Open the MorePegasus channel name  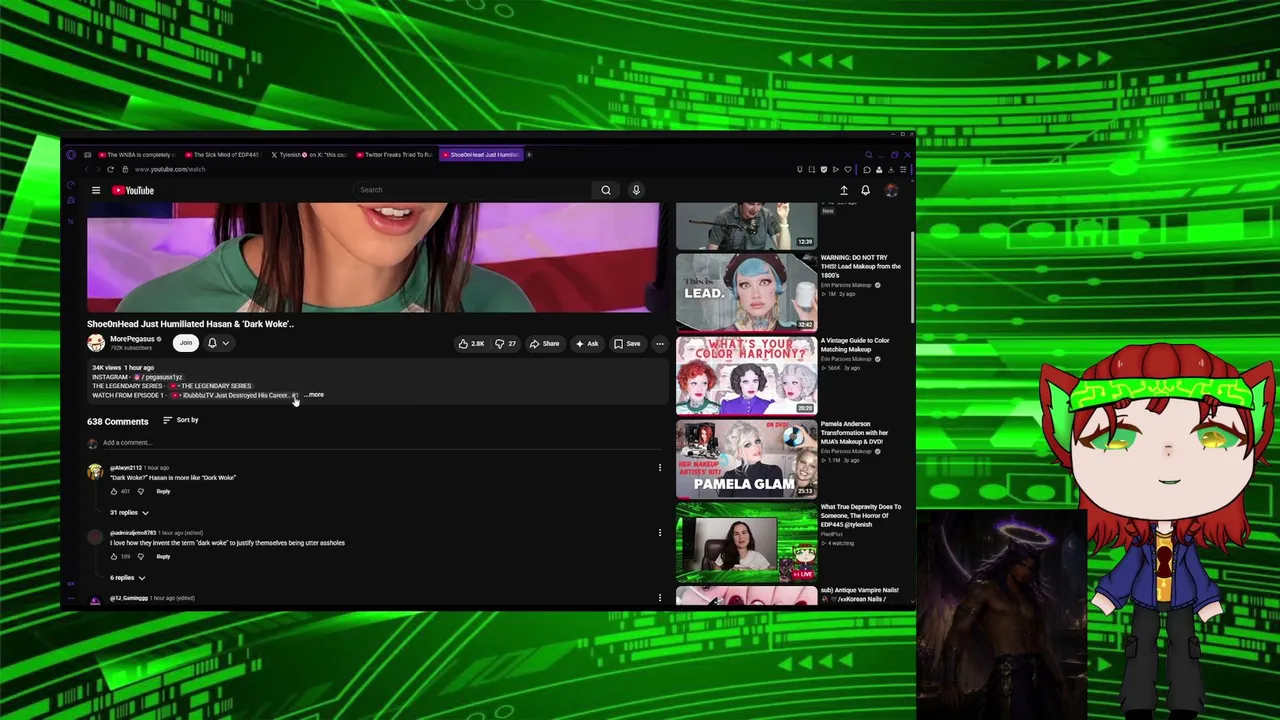coord(132,339)
